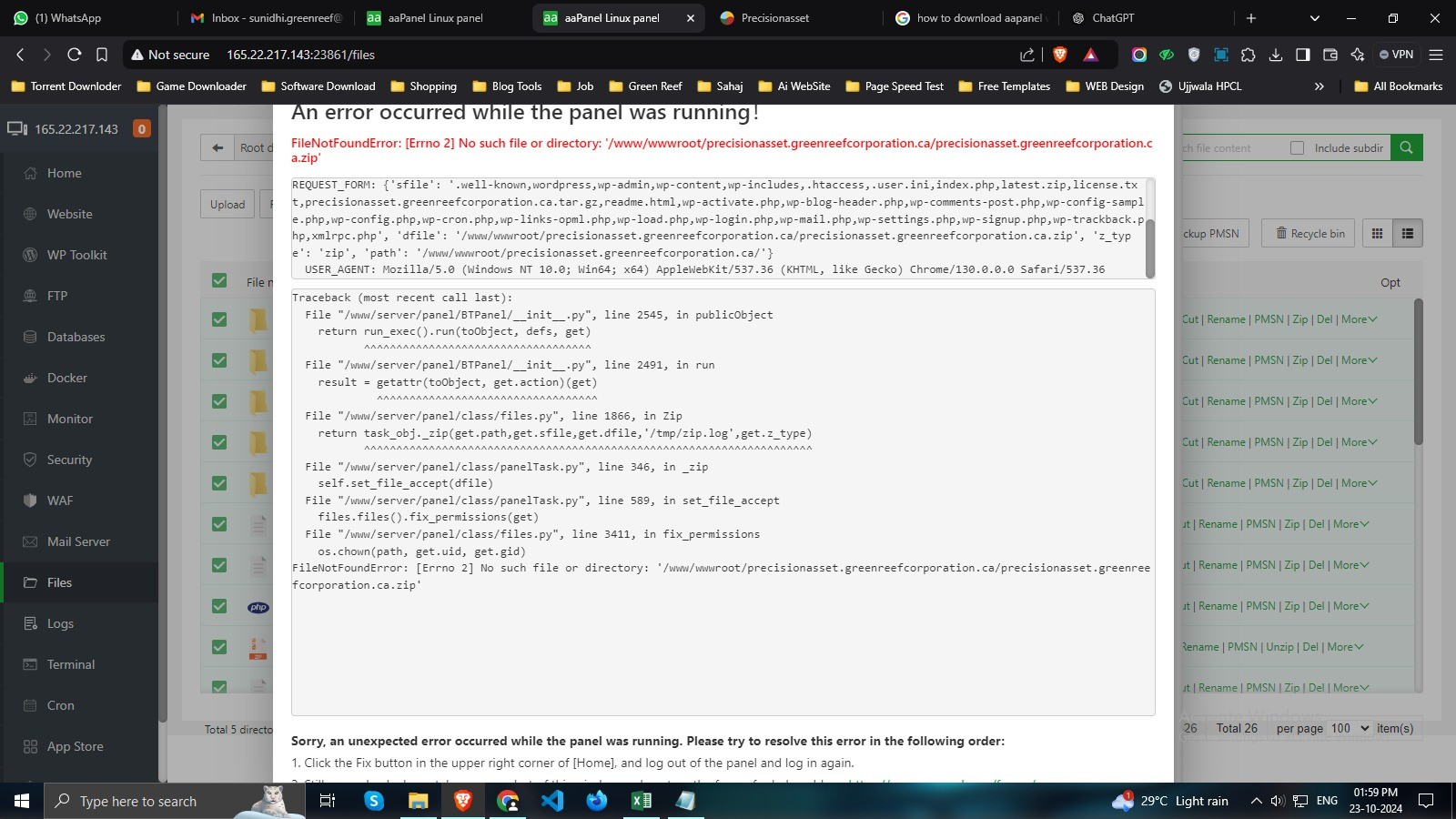Expand the hidden bookmarks overflow chevron
This screenshot has height=819, width=1456.
pyautogui.click(x=1319, y=86)
